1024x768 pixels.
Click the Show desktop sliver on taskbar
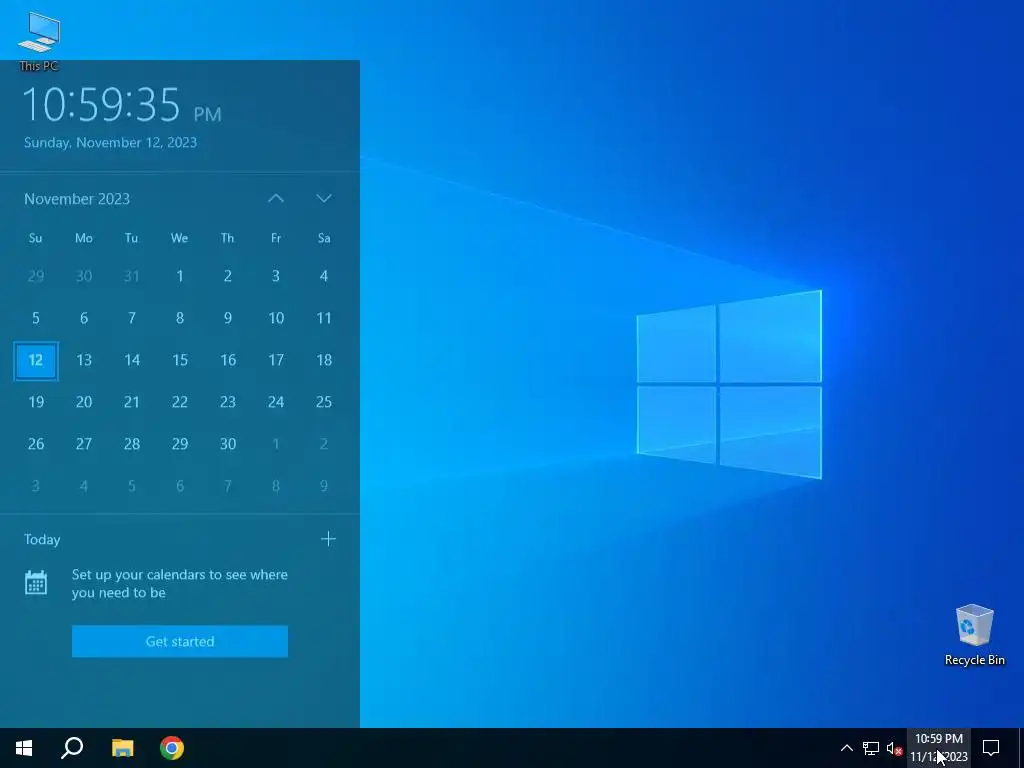(1020, 748)
